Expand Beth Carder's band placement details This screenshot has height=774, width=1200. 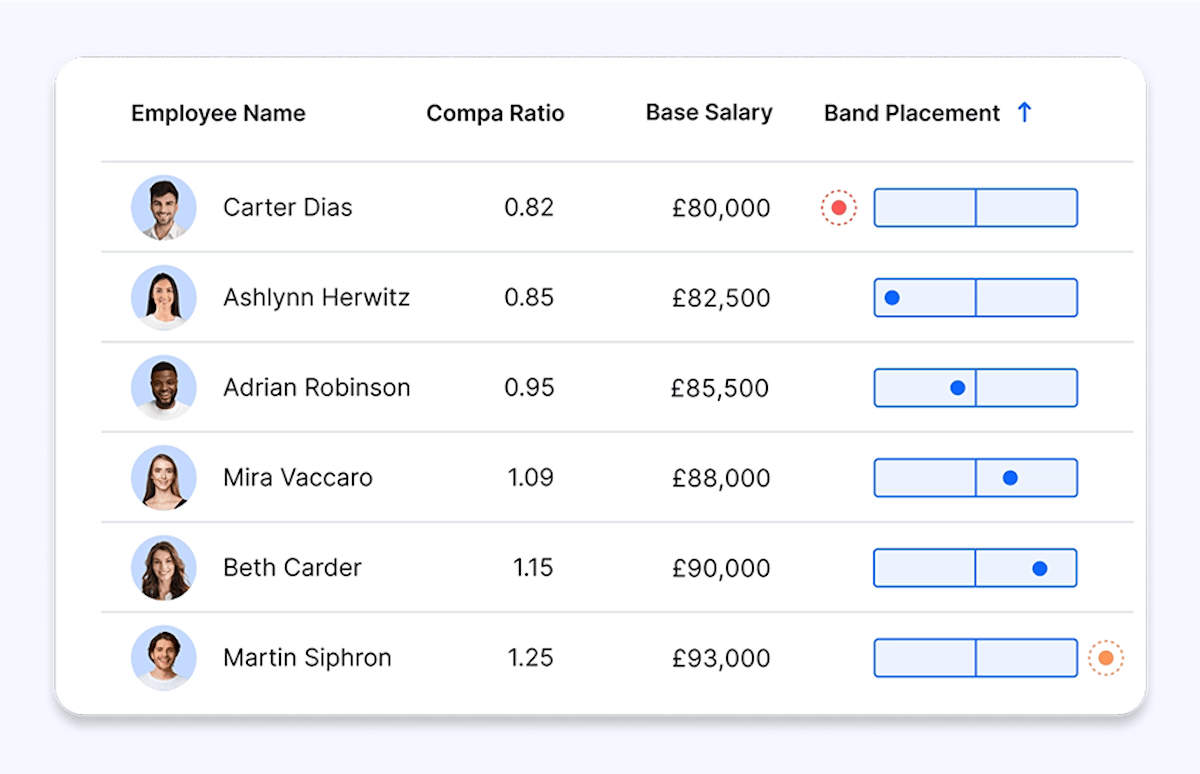tap(975, 567)
